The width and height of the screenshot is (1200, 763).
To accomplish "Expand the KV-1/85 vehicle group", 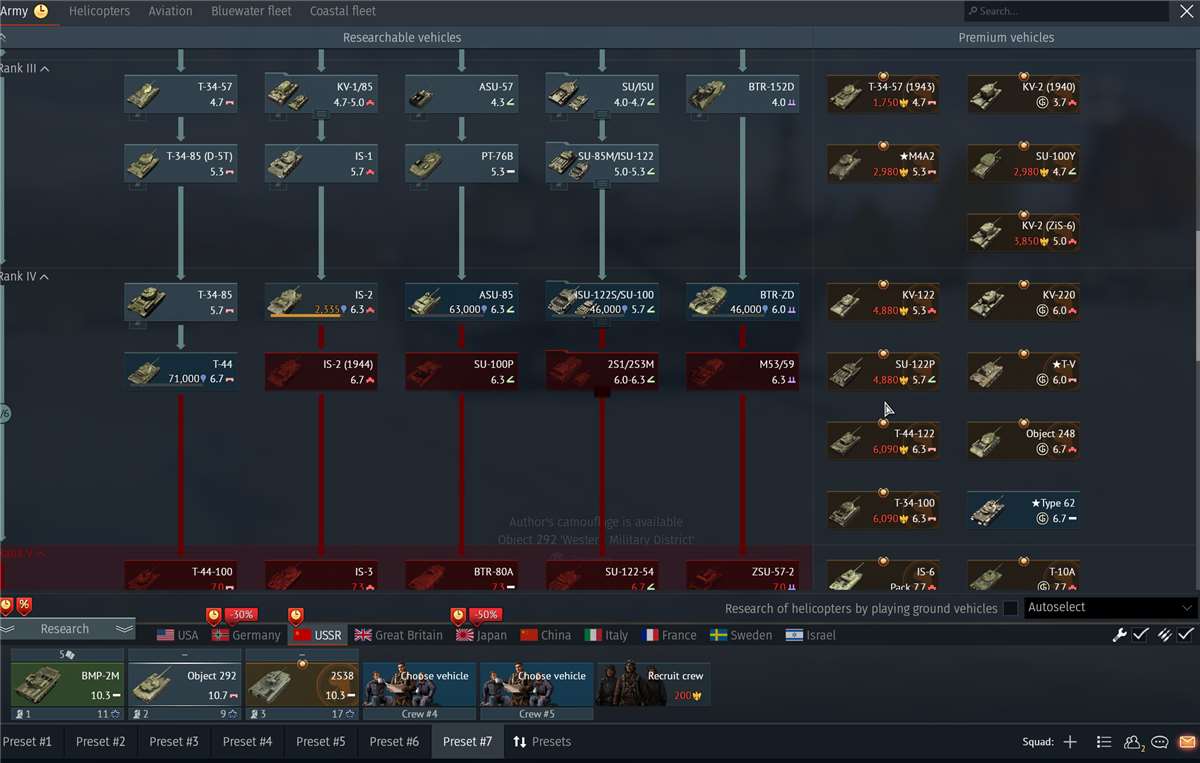I will [321, 94].
